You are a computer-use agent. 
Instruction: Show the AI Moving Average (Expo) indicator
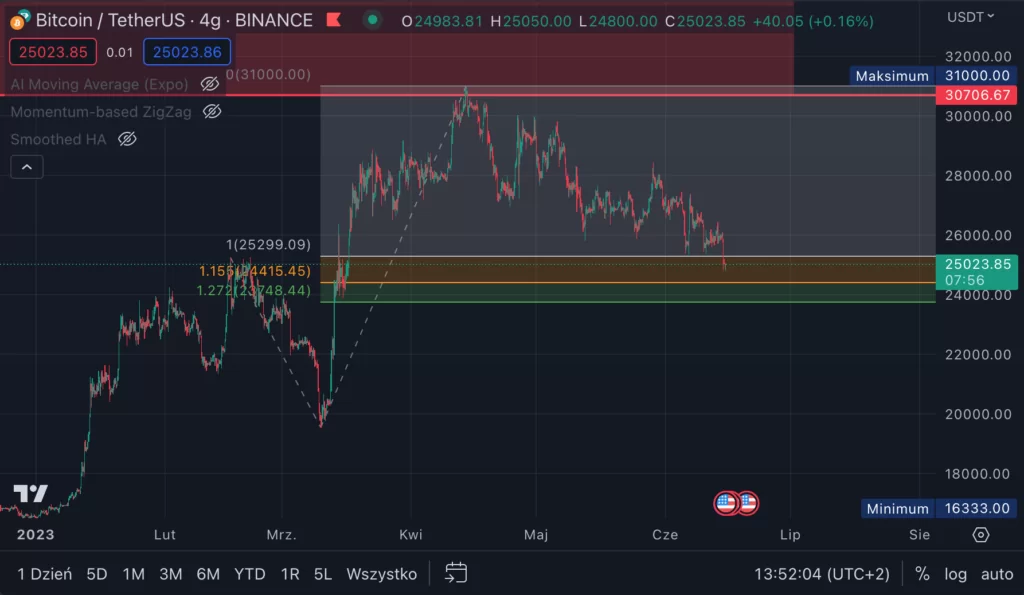pyautogui.click(x=210, y=84)
